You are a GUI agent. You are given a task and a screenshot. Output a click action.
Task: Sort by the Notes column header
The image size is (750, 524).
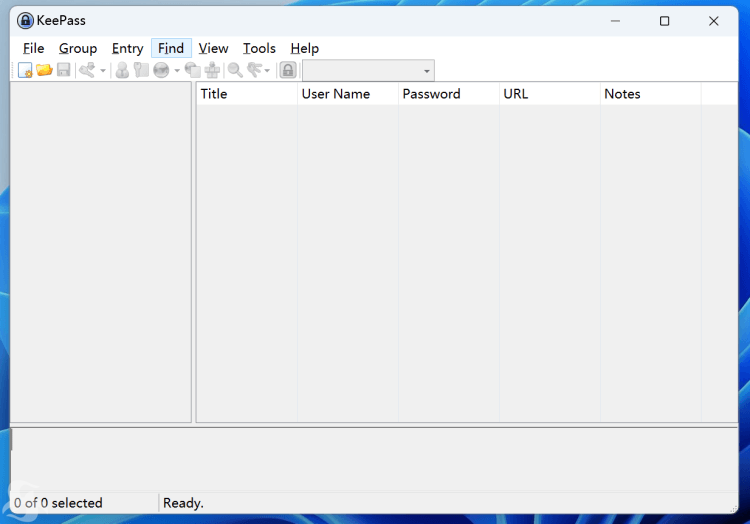tap(651, 94)
